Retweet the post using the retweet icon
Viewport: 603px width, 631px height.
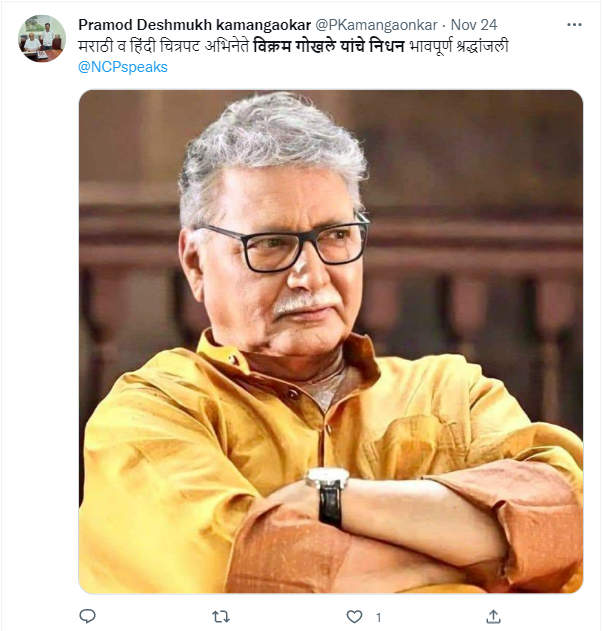[x=222, y=616]
